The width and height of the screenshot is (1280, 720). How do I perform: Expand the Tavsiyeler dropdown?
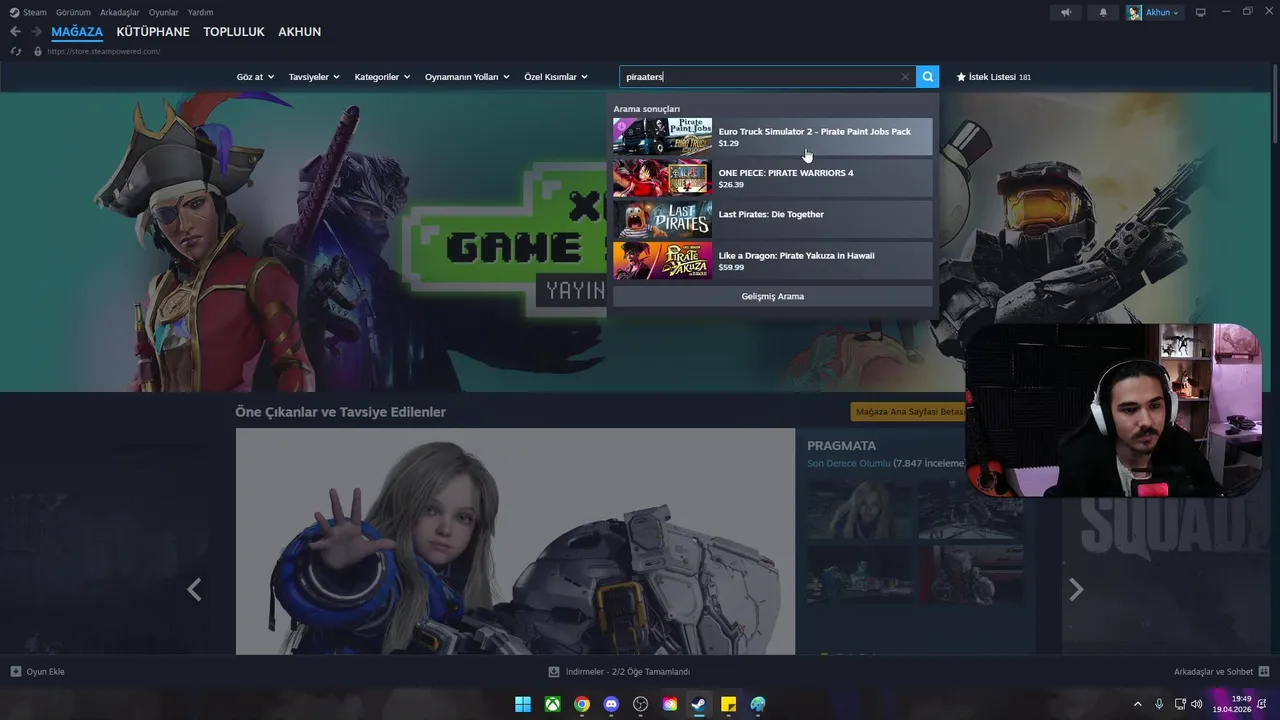pos(314,77)
